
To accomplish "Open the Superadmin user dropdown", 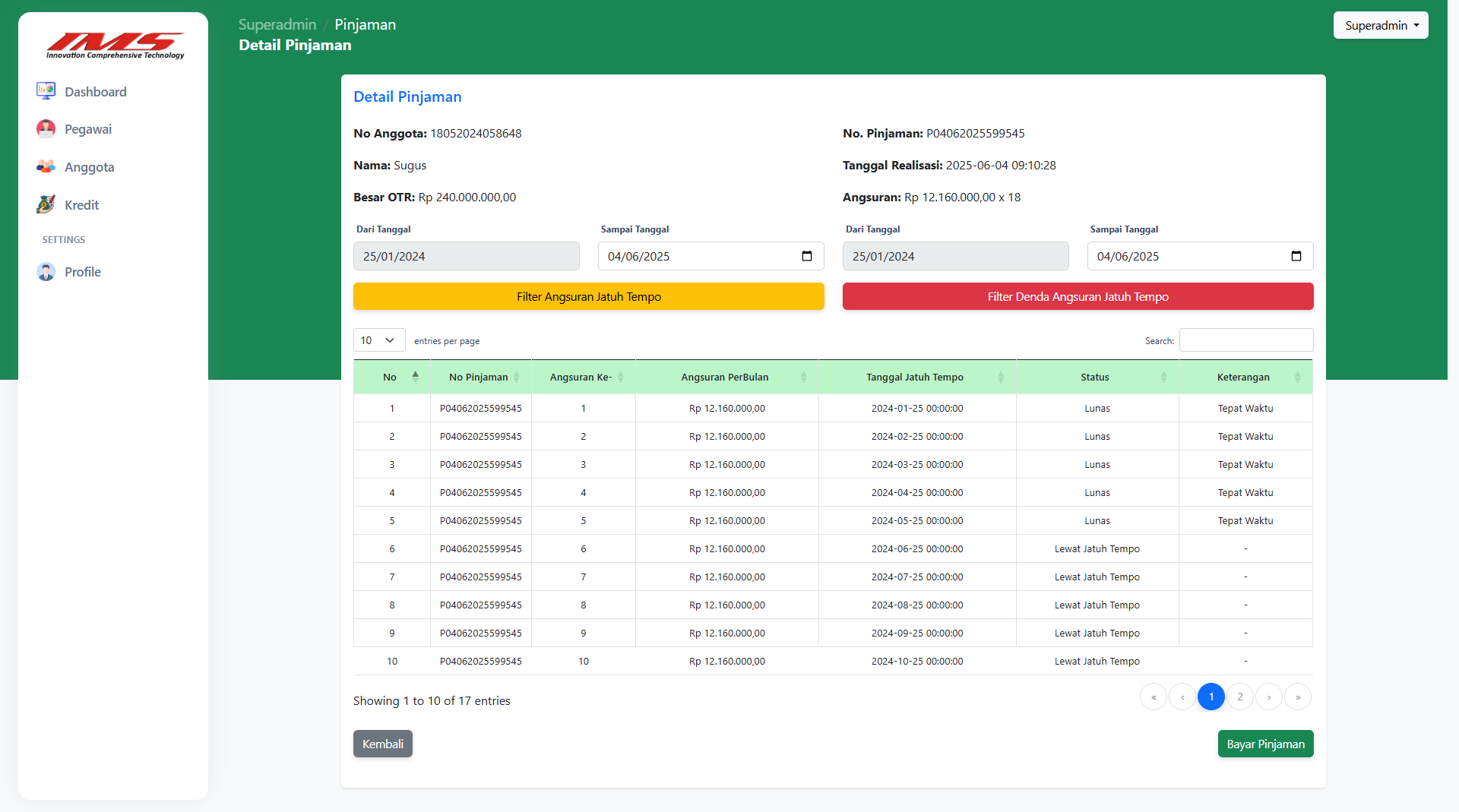I will 1381,25.
